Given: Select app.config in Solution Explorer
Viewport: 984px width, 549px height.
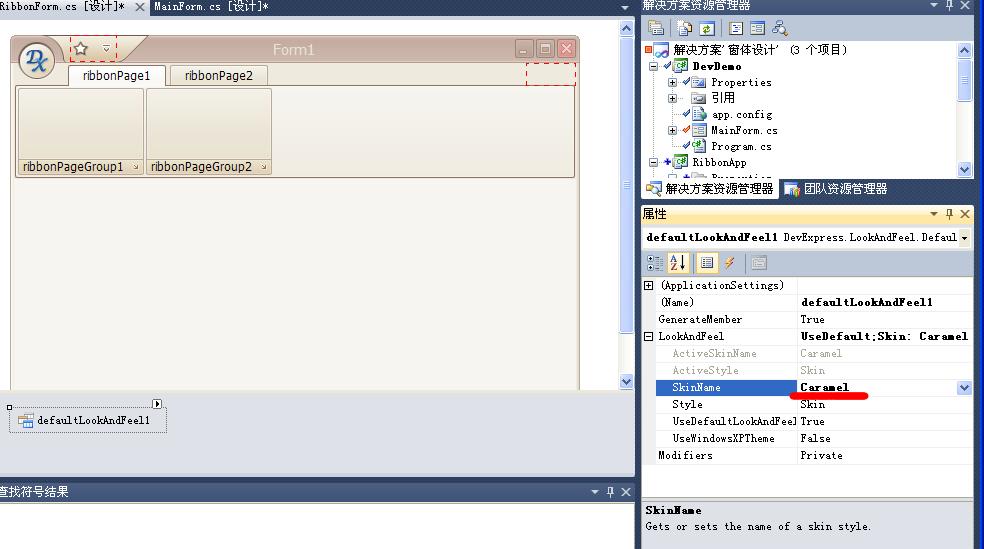Looking at the screenshot, I should (742, 114).
